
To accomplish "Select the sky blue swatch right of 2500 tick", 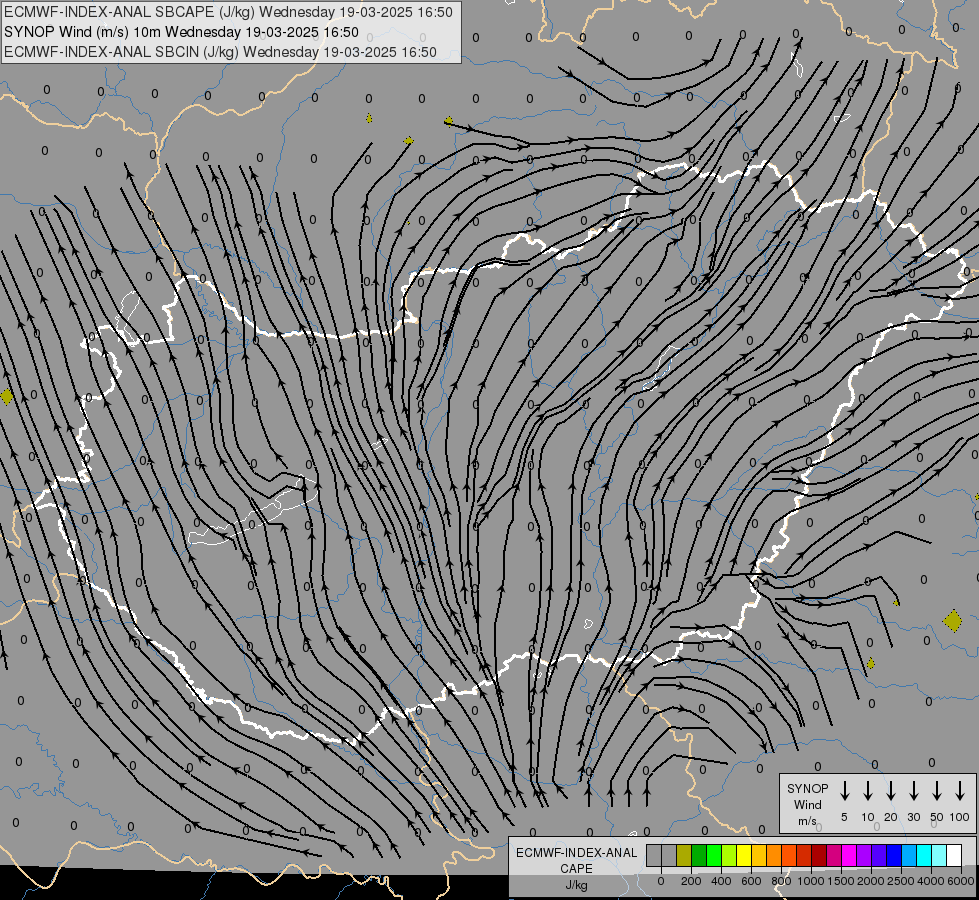I will 909,856.
